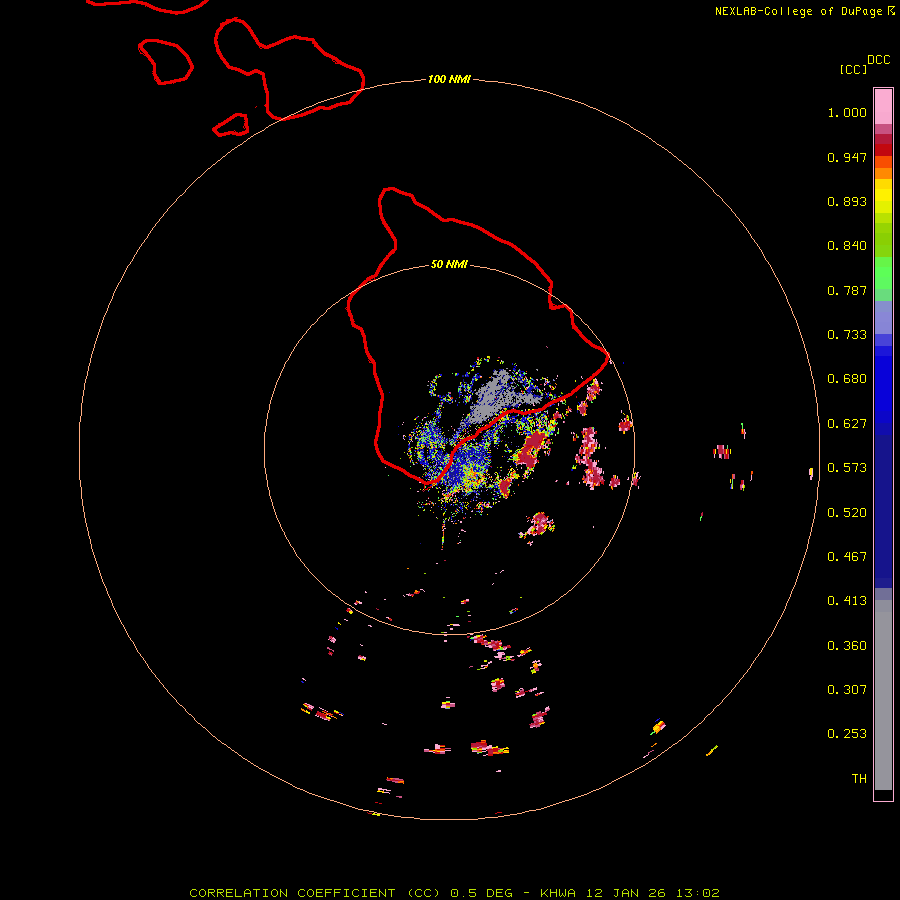900x900 pixels.
Task: Click the 0.787 color scale value
Action: pyautogui.click(x=847, y=290)
